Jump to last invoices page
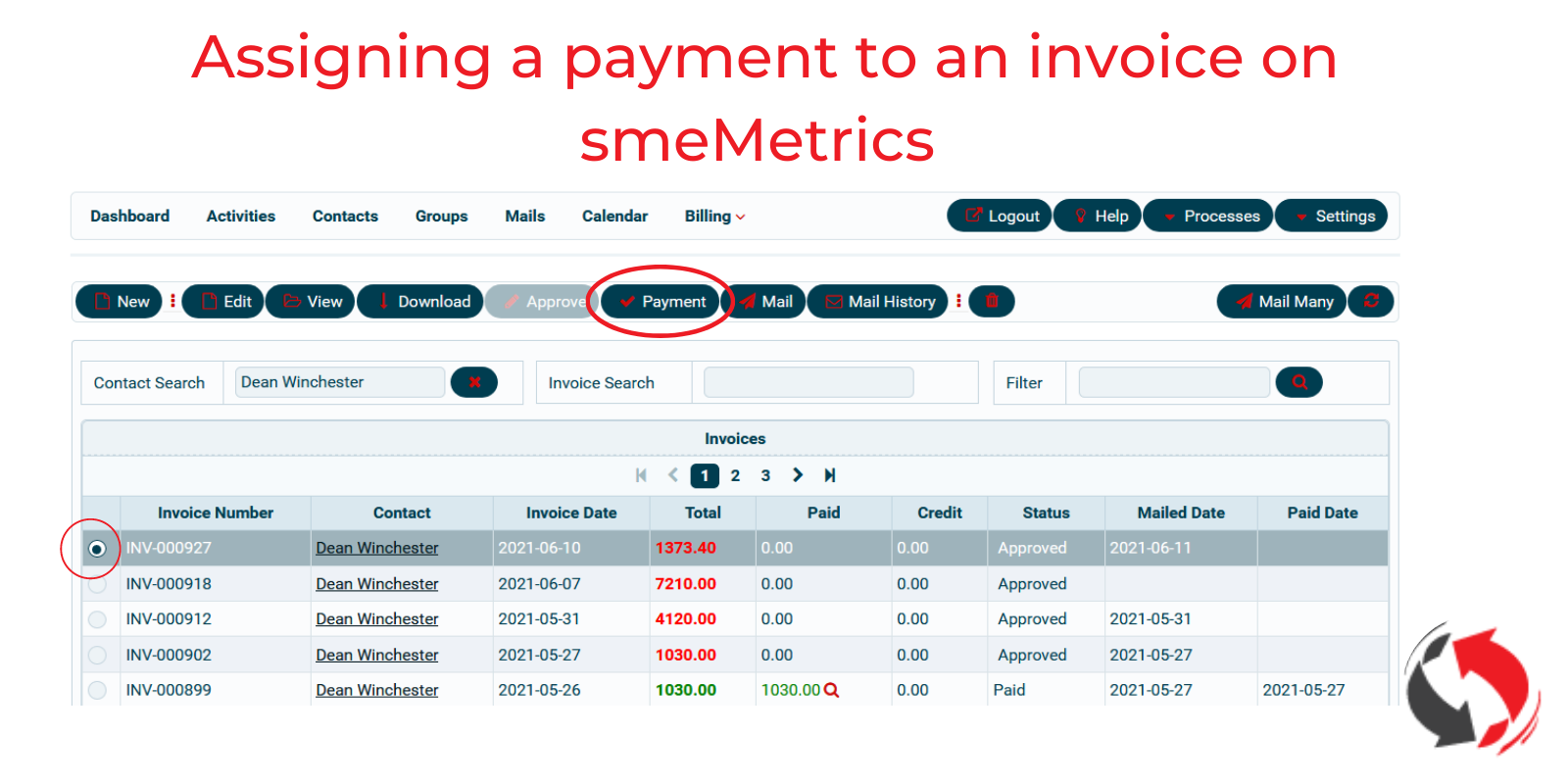The width and height of the screenshot is (1568, 784). click(x=830, y=475)
